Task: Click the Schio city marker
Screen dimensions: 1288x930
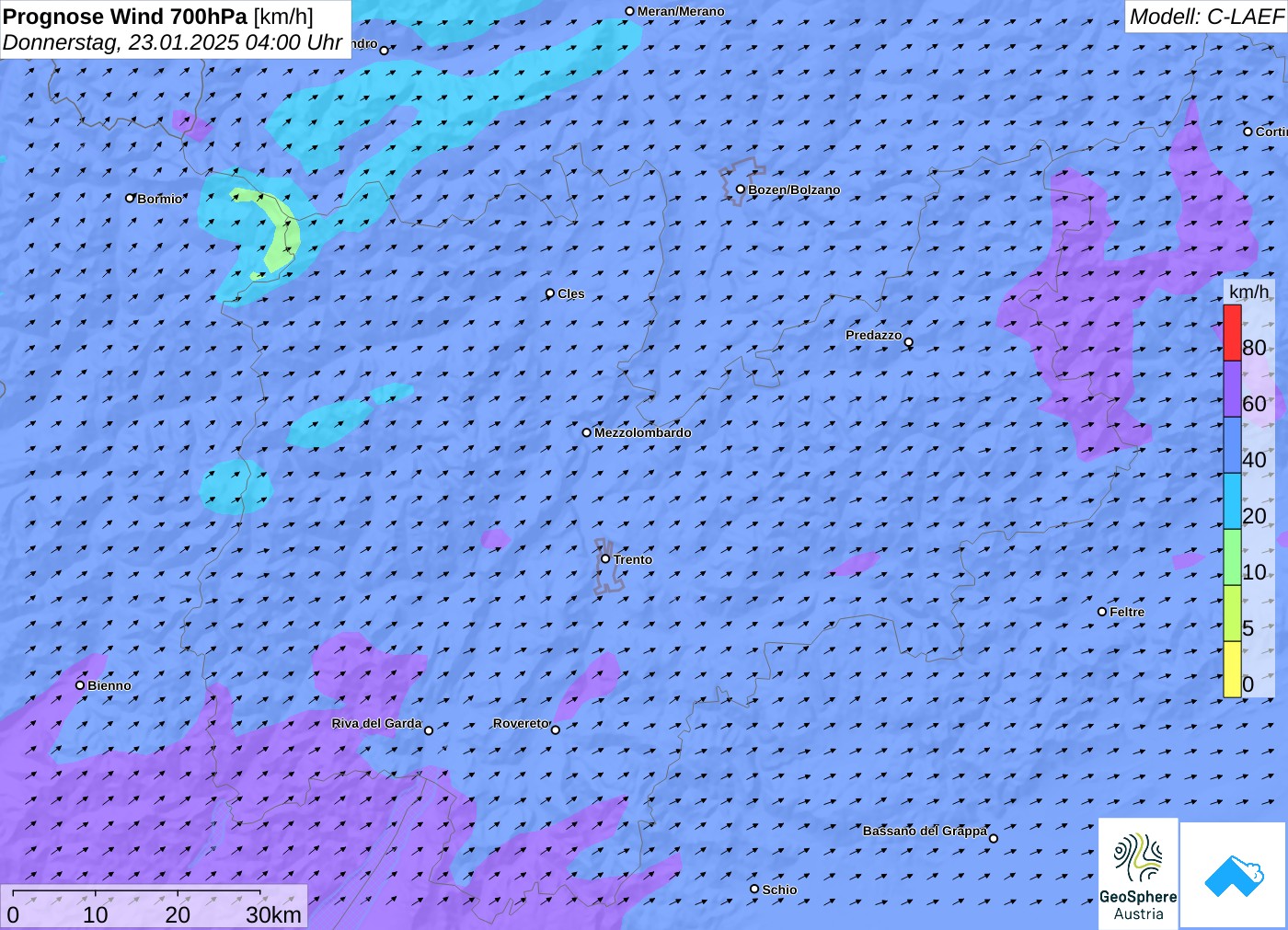Action: (754, 889)
